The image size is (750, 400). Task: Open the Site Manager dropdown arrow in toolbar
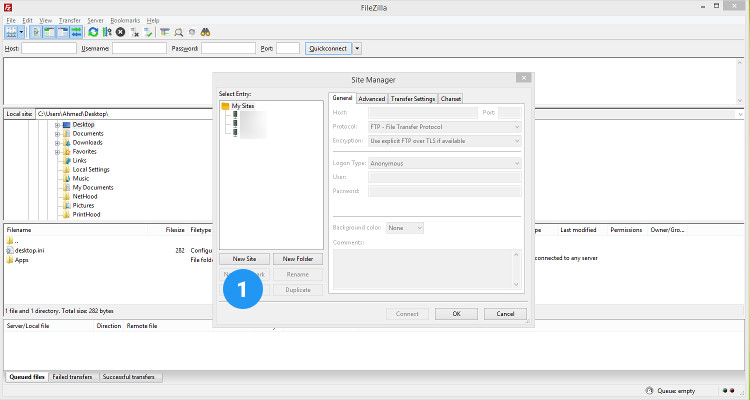click(x=22, y=32)
